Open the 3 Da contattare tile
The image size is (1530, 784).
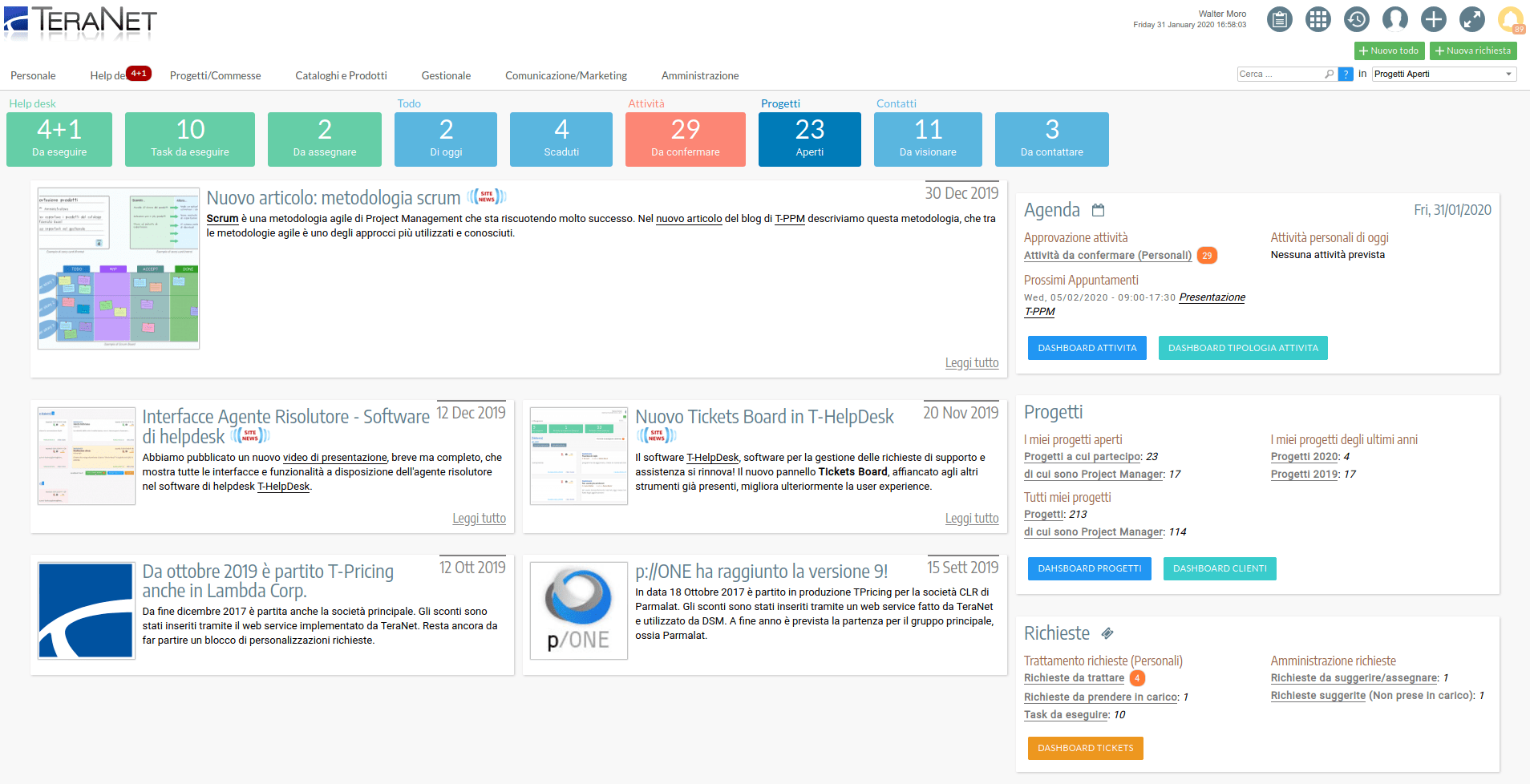(x=1052, y=139)
